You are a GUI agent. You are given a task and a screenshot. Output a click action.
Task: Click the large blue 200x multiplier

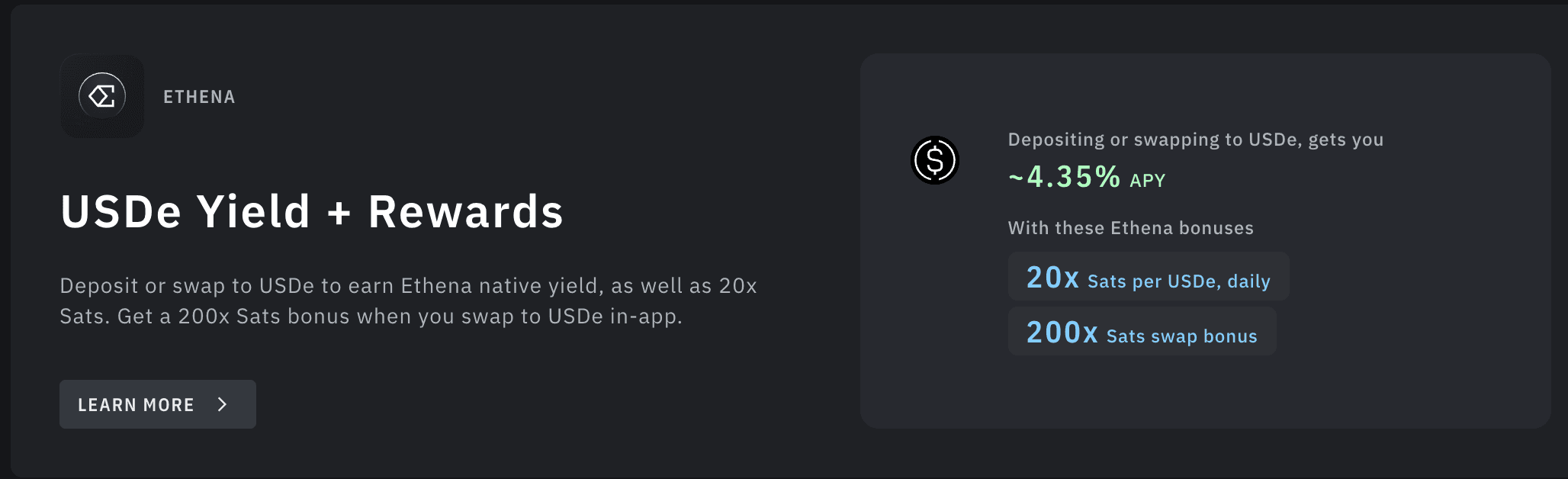click(1062, 333)
